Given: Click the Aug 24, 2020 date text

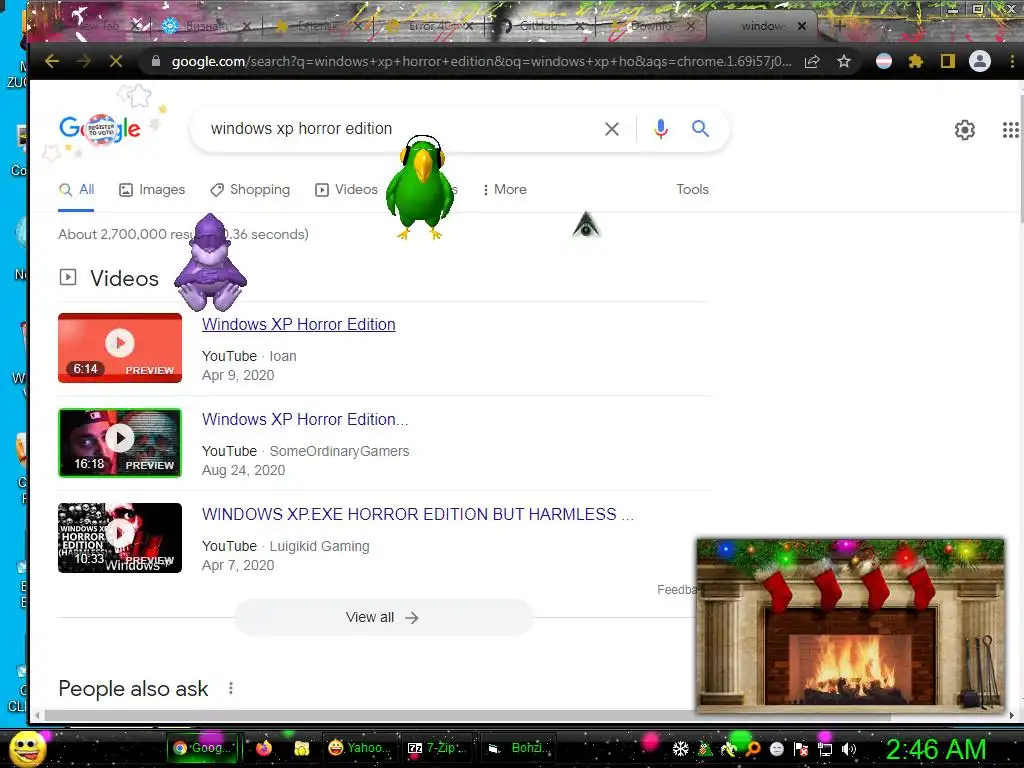Looking at the screenshot, I should 244,470.
